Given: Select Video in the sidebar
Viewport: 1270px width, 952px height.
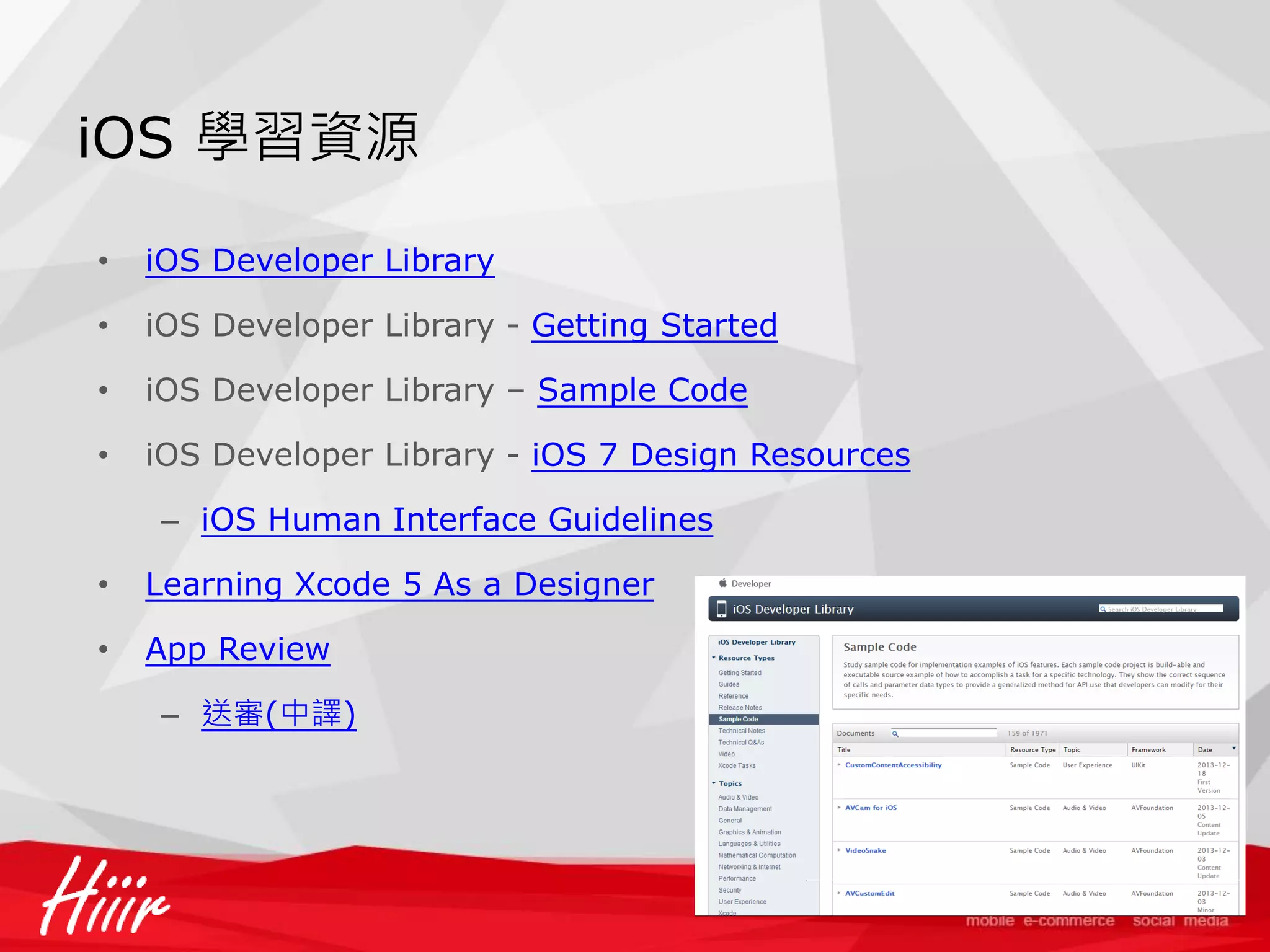Looking at the screenshot, I should point(726,754).
